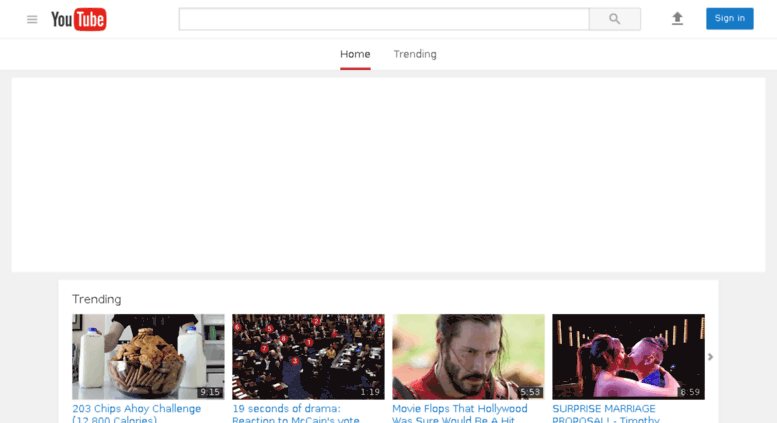Viewport: 777px width, 423px height.
Task: Open title link SURPRISE MARRIAGE PROPOSAL
Action: tap(606, 413)
